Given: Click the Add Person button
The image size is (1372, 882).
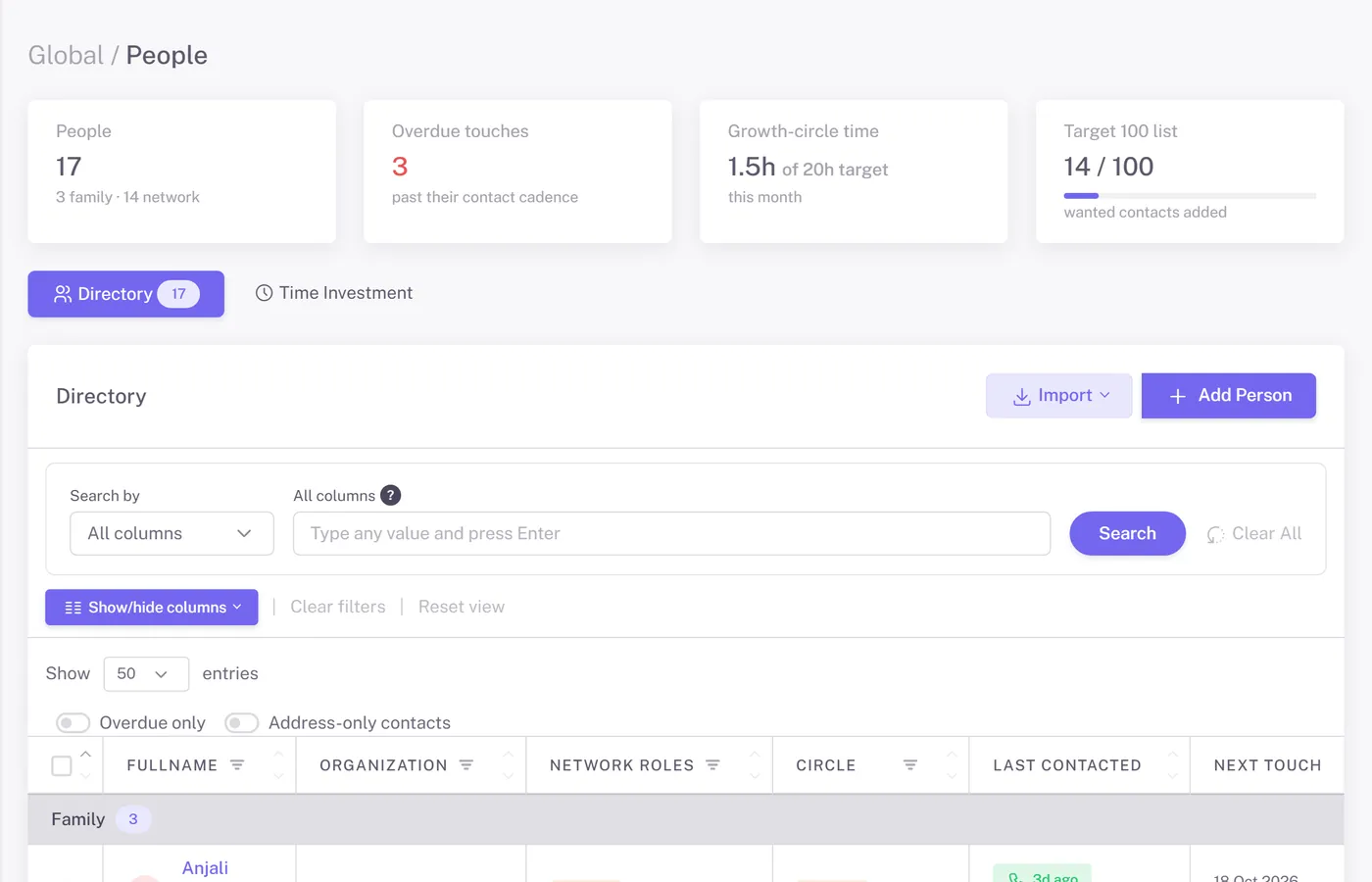Looking at the screenshot, I should click(x=1229, y=396).
